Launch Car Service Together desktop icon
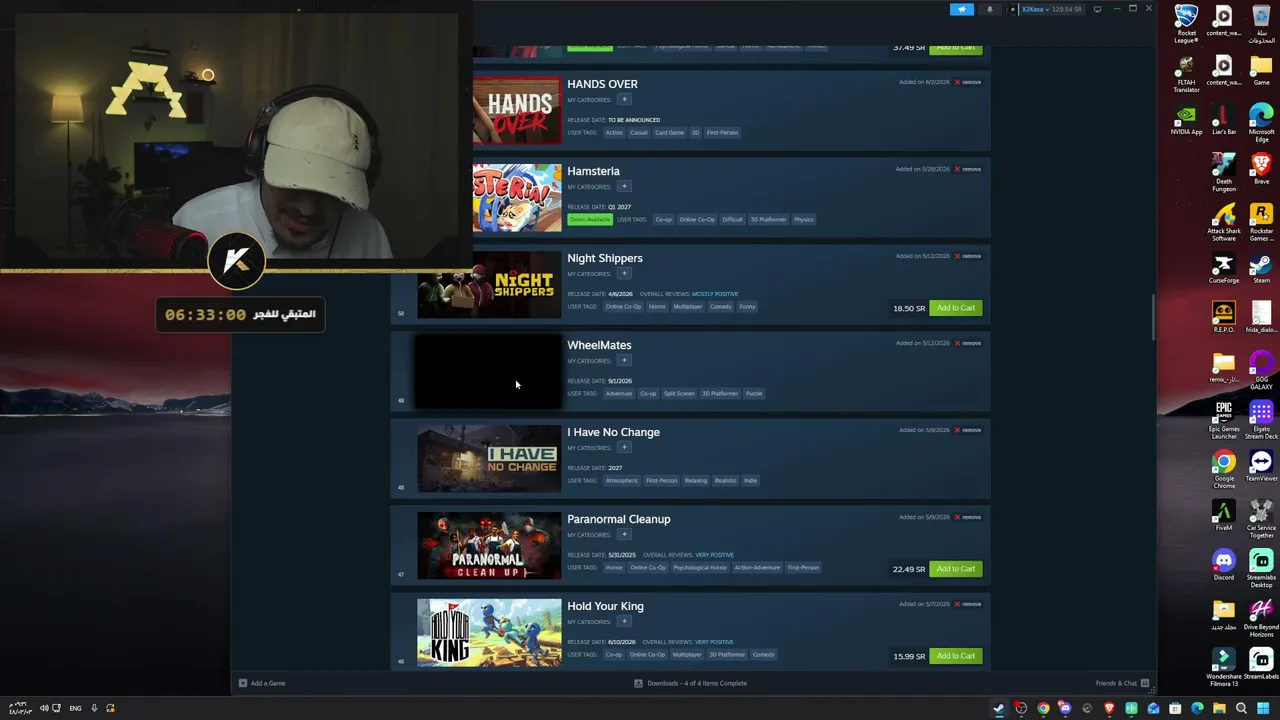This screenshot has height=720, width=1280. (1261, 519)
